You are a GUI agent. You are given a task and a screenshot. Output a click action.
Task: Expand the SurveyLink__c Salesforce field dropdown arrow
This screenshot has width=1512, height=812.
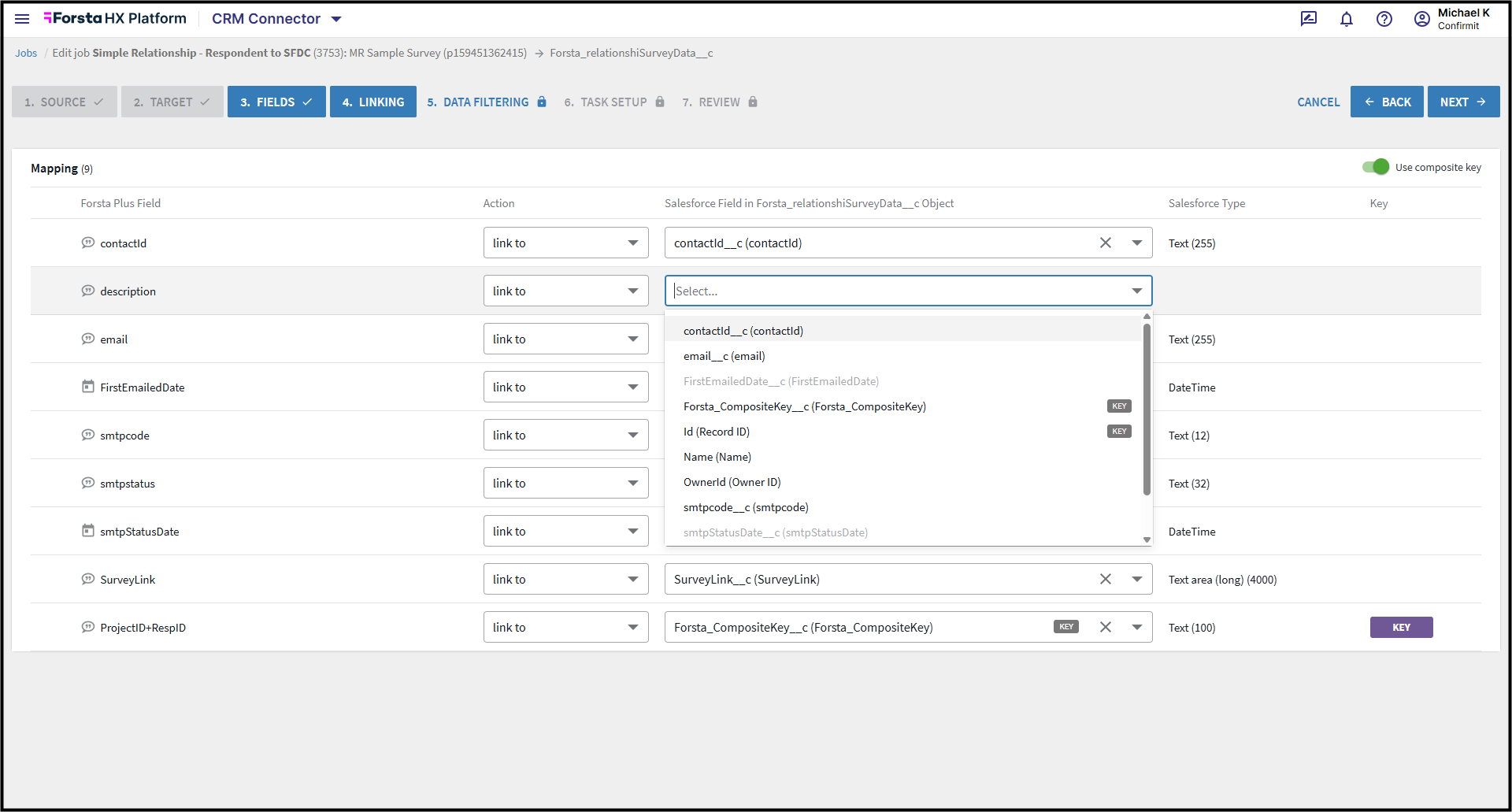coord(1137,579)
